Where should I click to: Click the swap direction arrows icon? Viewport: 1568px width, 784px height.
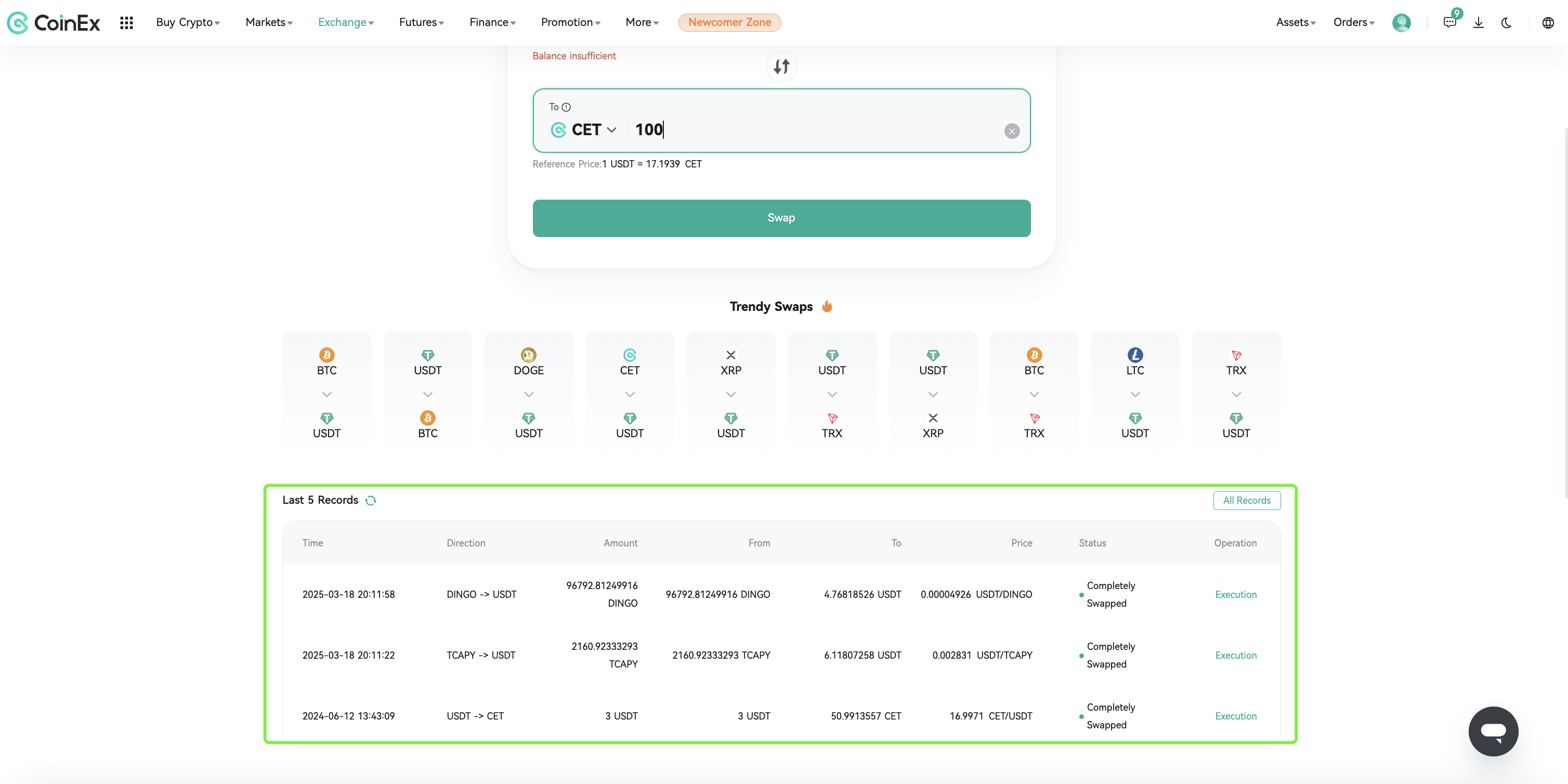pos(781,66)
